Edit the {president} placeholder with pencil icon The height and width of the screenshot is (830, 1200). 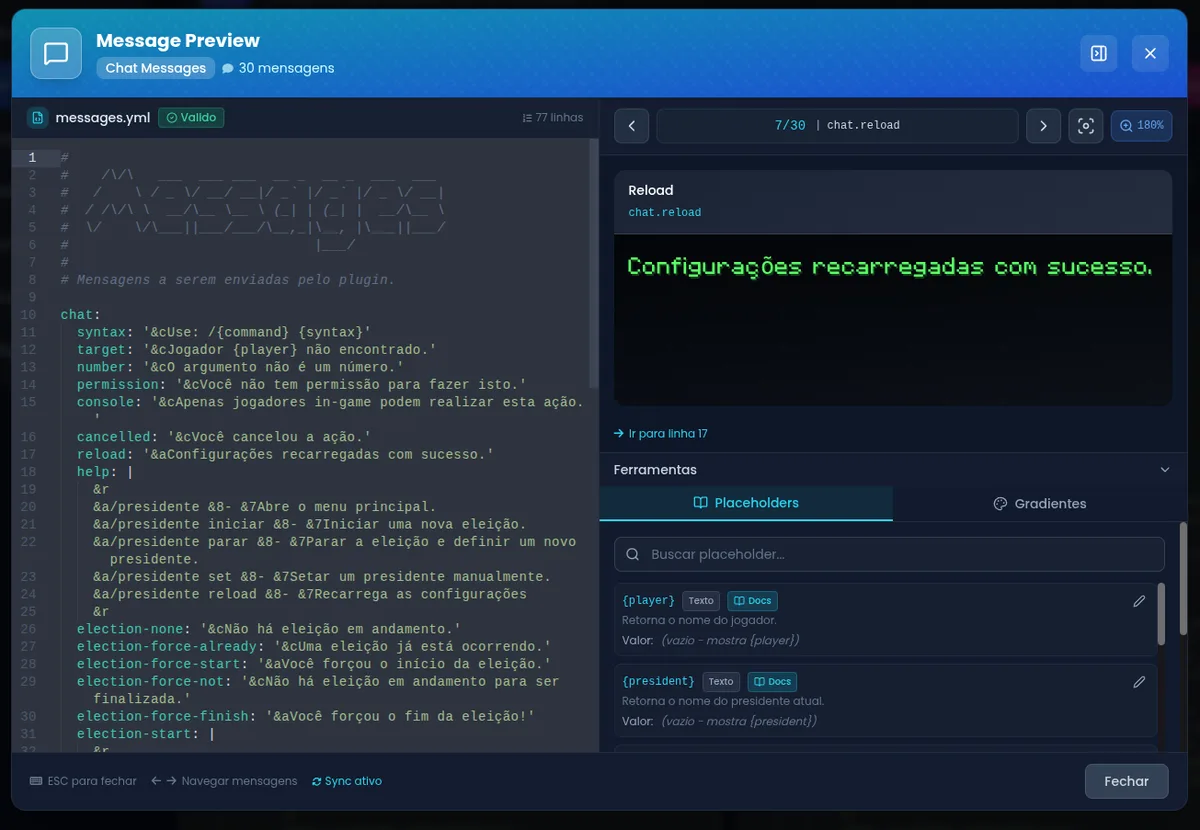[1139, 682]
